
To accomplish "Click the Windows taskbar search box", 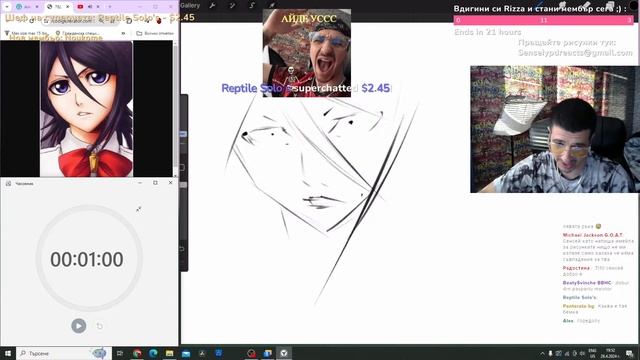I will (64, 353).
